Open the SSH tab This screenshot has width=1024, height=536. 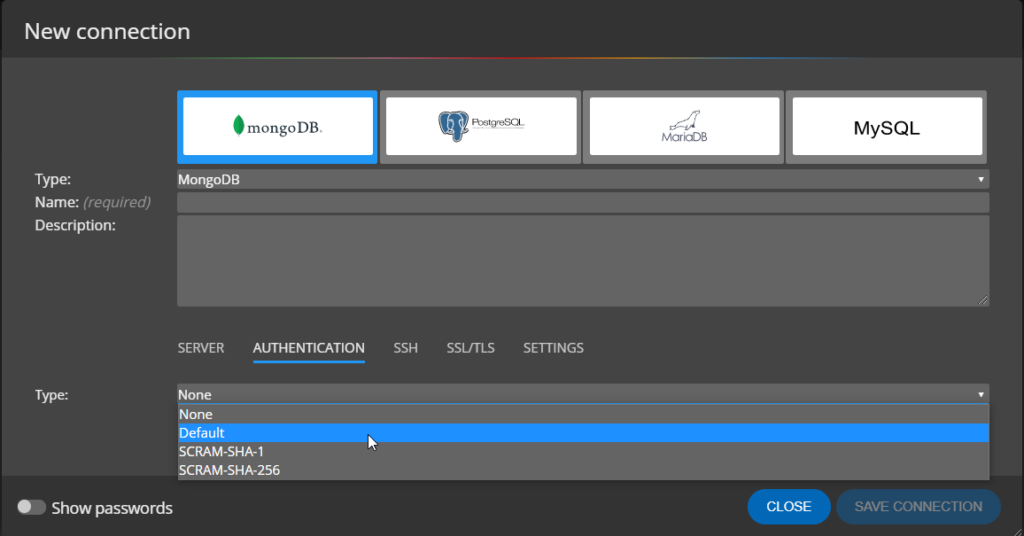[406, 348]
